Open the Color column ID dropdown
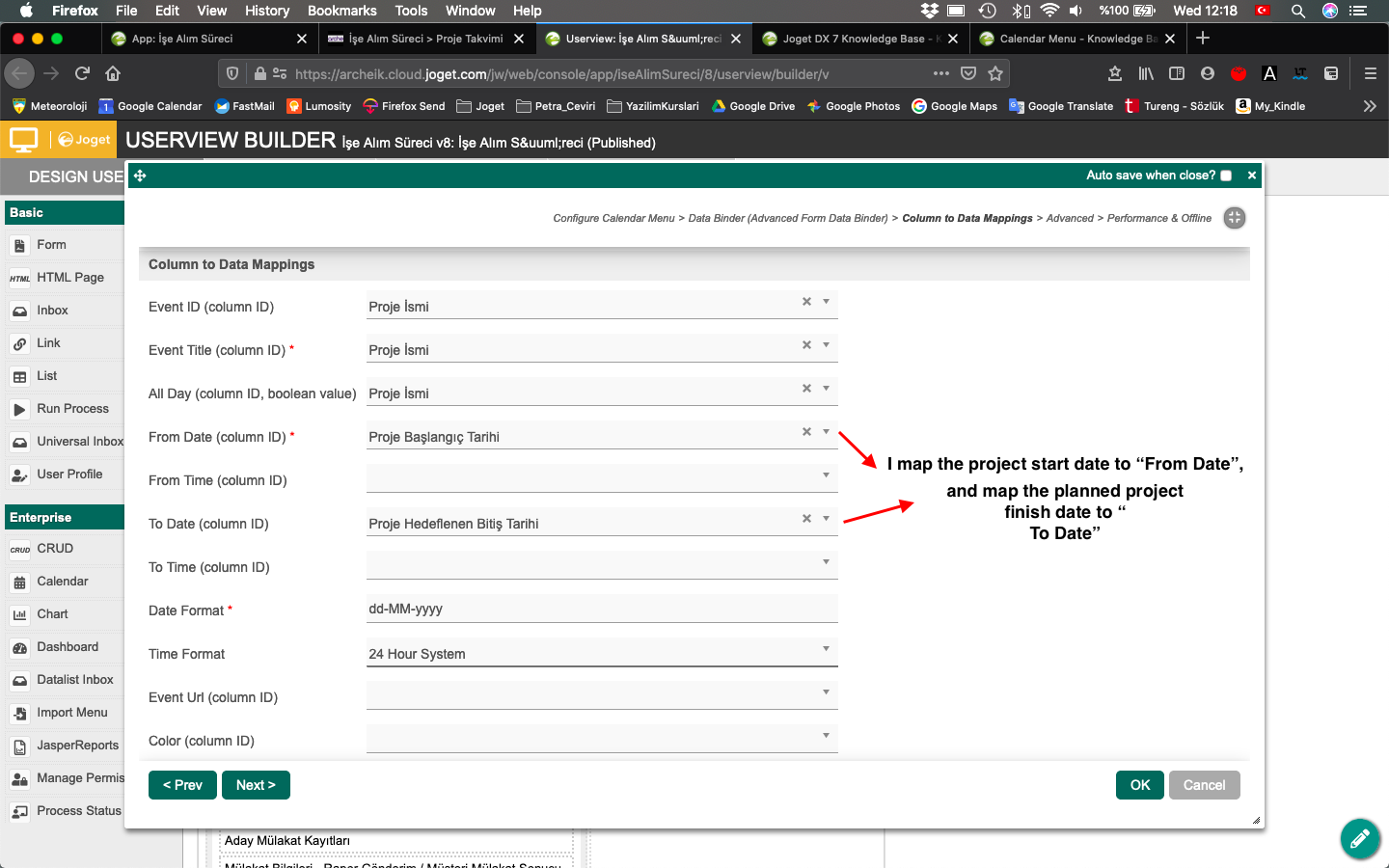 pos(826,736)
